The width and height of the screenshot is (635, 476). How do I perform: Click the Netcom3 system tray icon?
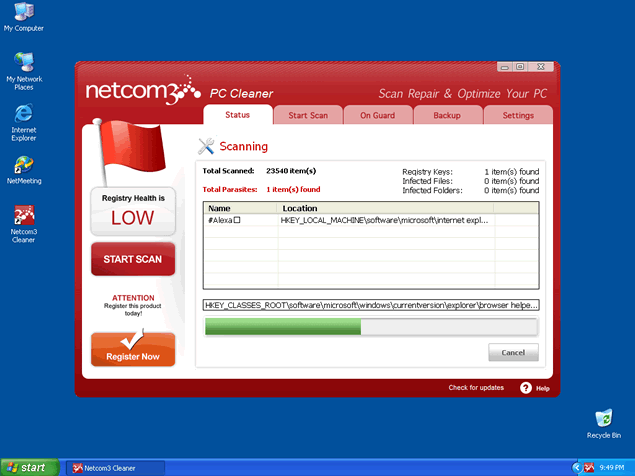coord(590,467)
